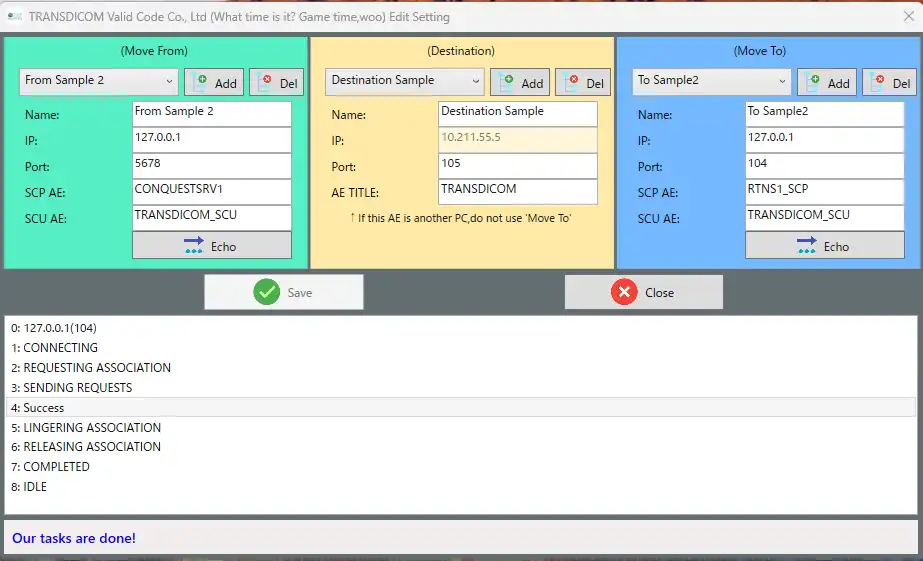Image resolution: width=923 pixels, height=561 pixels.
Task: Click the SCP AE field with CONQUESTSRV1
Action: click(212, 191)
